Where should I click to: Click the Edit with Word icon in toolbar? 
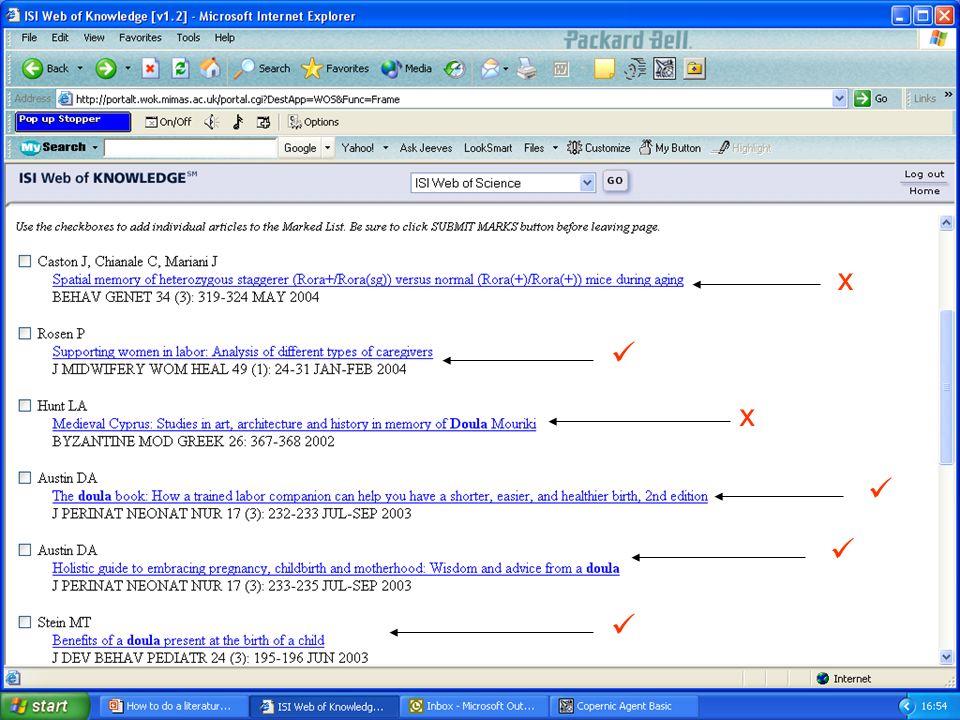[561, 69]
